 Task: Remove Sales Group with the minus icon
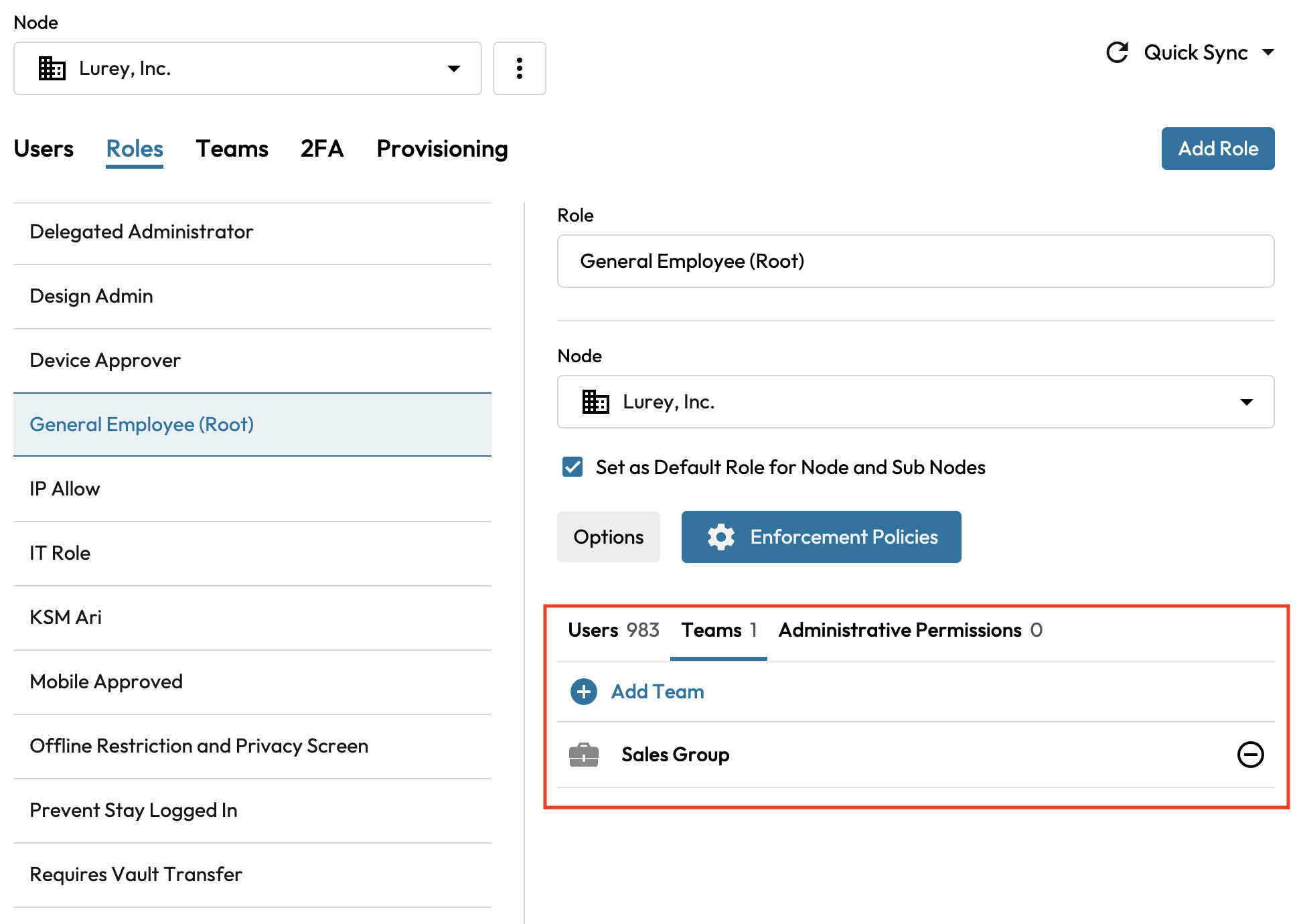[x=1249, y=755]
